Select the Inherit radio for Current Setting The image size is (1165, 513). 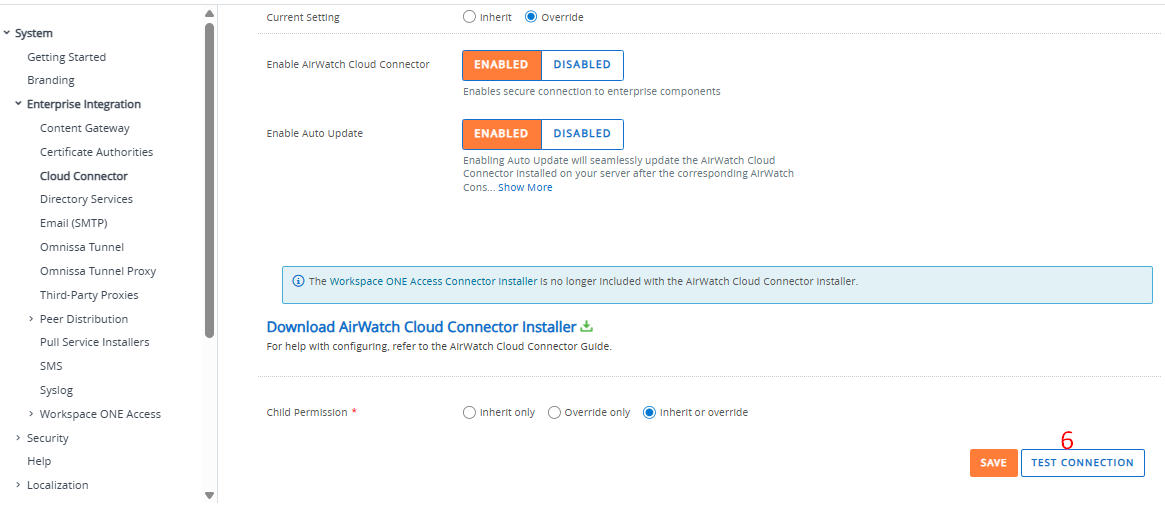click(470, 17)
